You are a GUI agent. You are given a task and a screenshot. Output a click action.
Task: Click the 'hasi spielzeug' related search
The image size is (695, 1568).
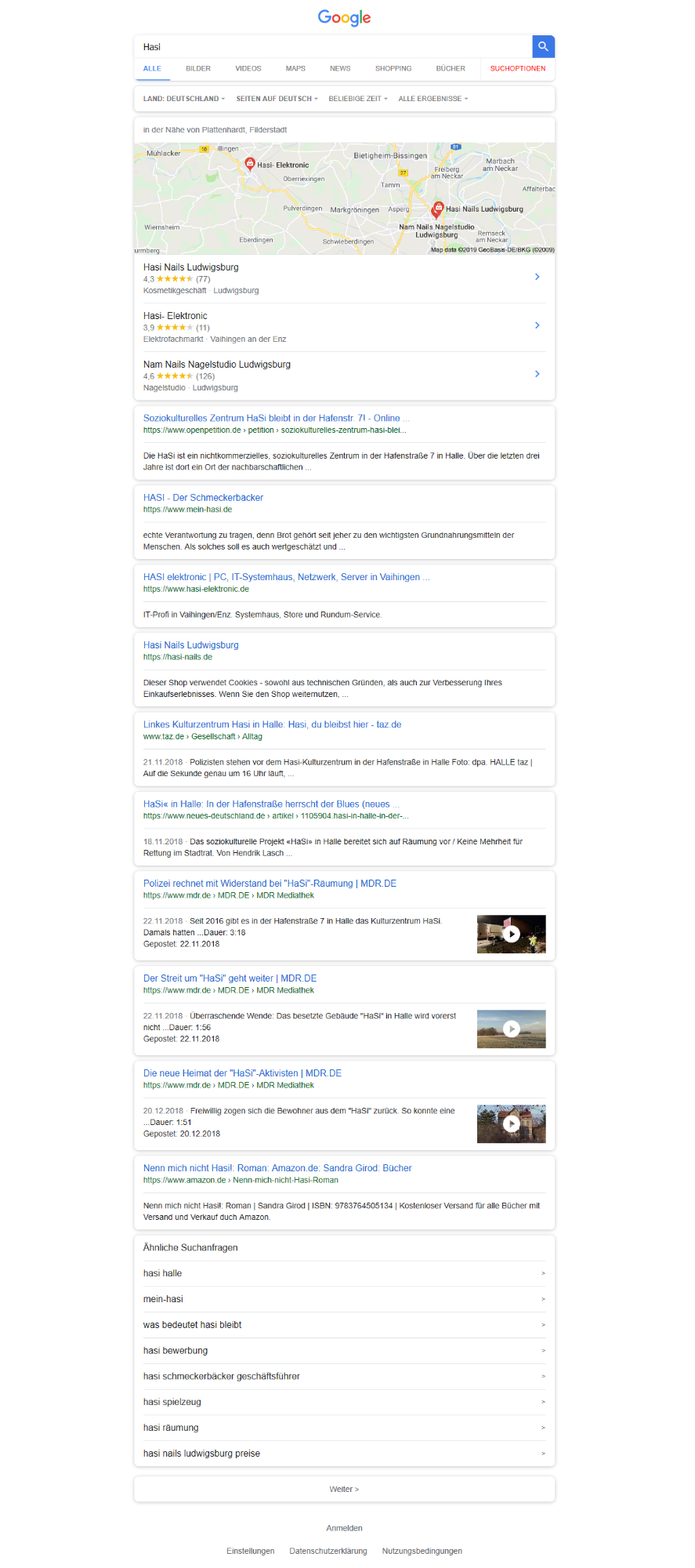tap(172, 1402)
